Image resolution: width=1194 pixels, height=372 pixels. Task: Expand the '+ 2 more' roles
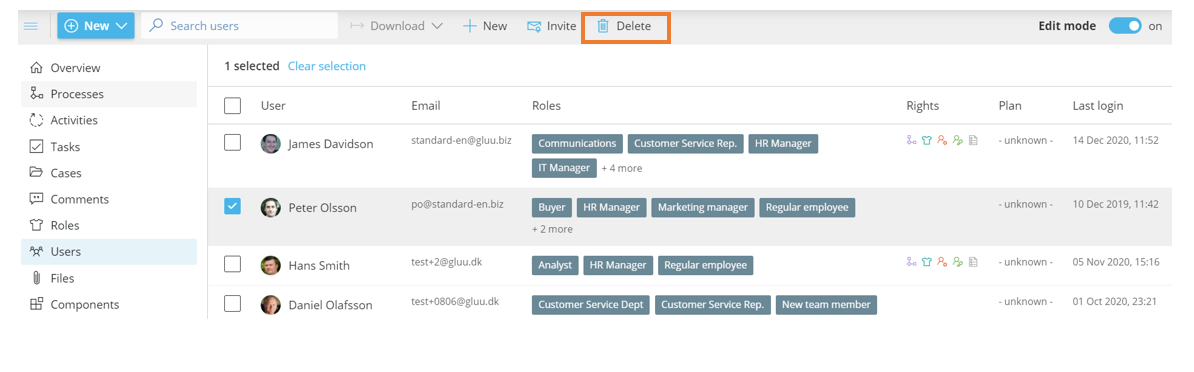pos(553,229)
